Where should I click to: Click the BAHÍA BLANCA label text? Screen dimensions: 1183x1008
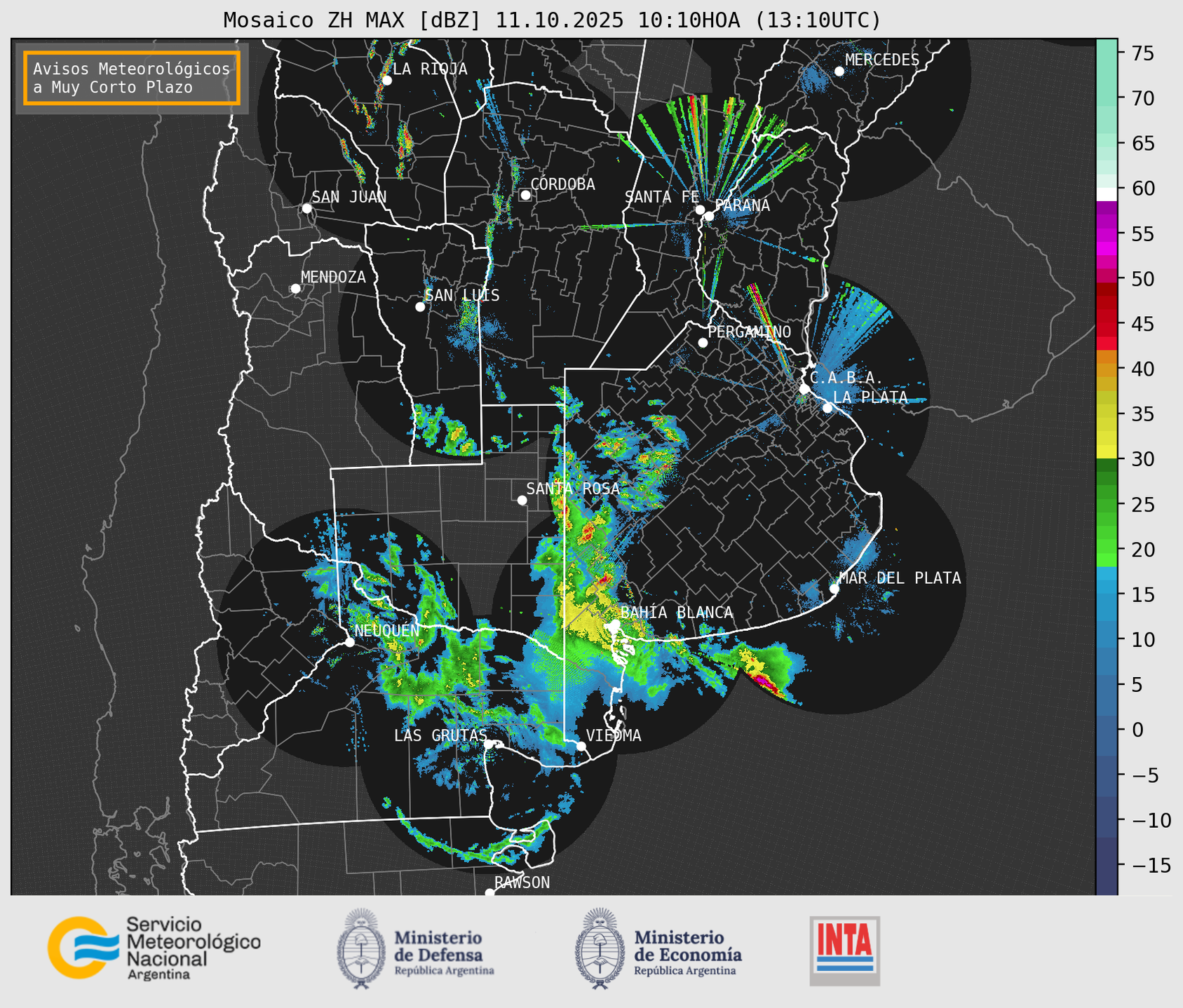[x=677, y=613]
